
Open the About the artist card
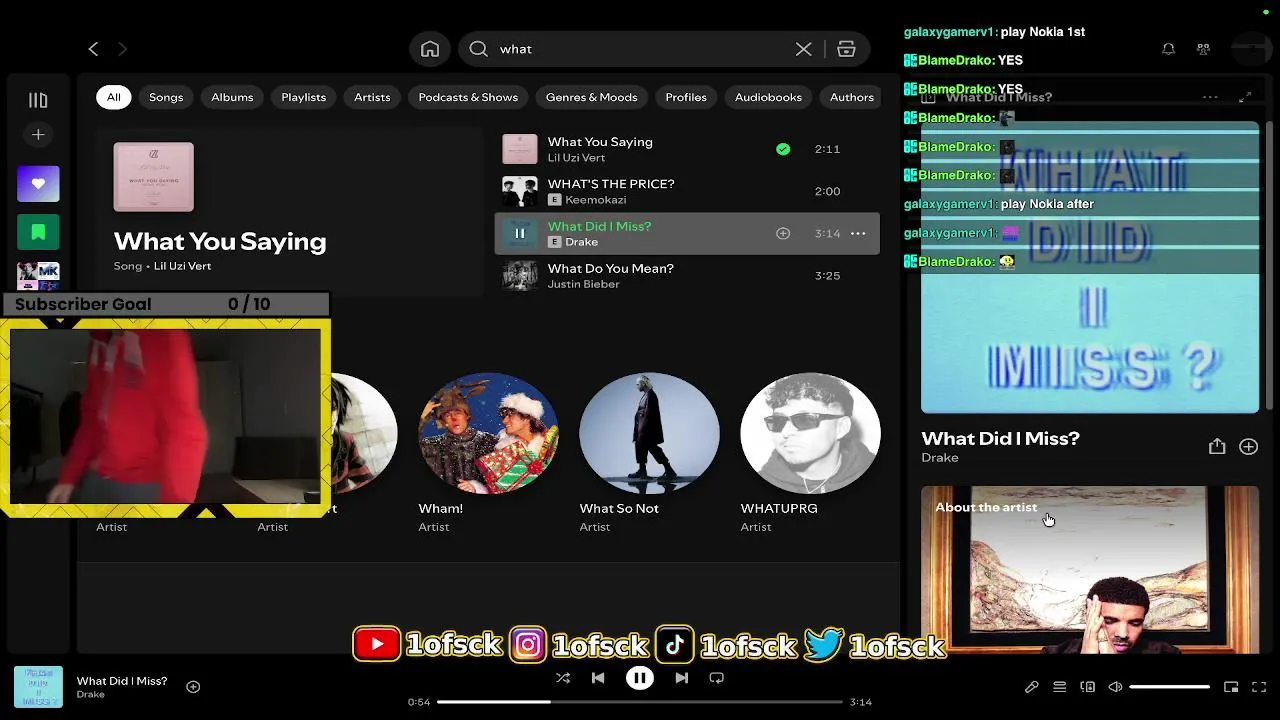(x=1090, y=570)
